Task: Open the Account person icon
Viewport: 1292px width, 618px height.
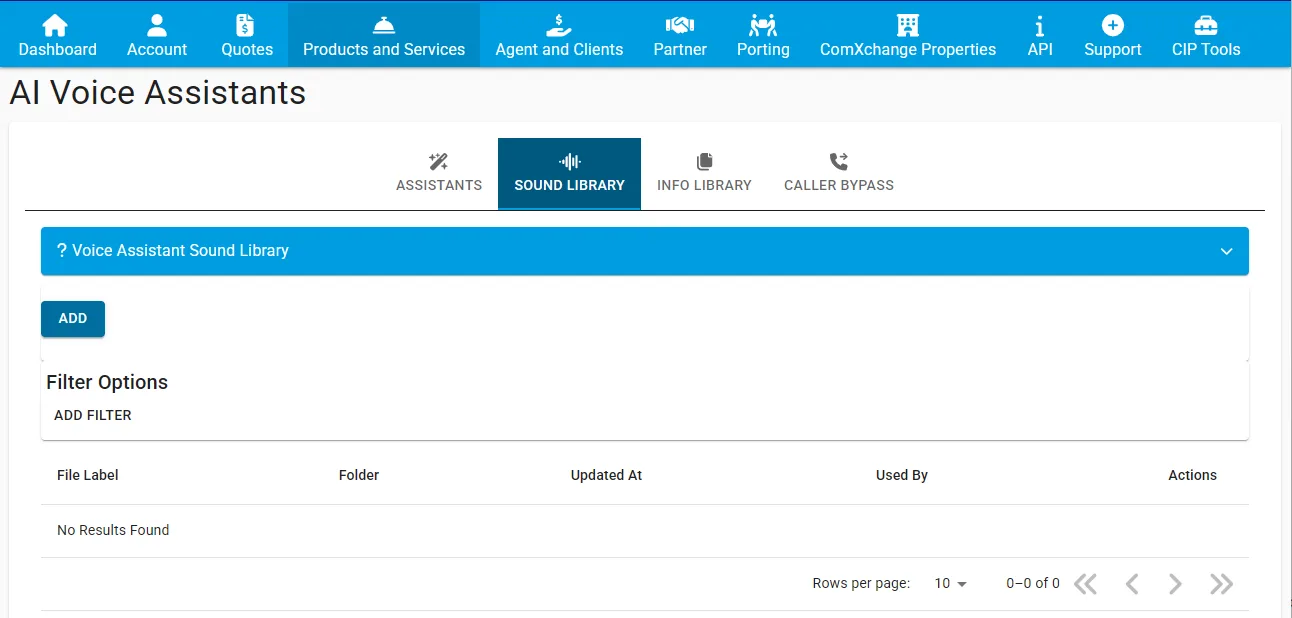Action: pyautogui.click(x=157, y=25)
